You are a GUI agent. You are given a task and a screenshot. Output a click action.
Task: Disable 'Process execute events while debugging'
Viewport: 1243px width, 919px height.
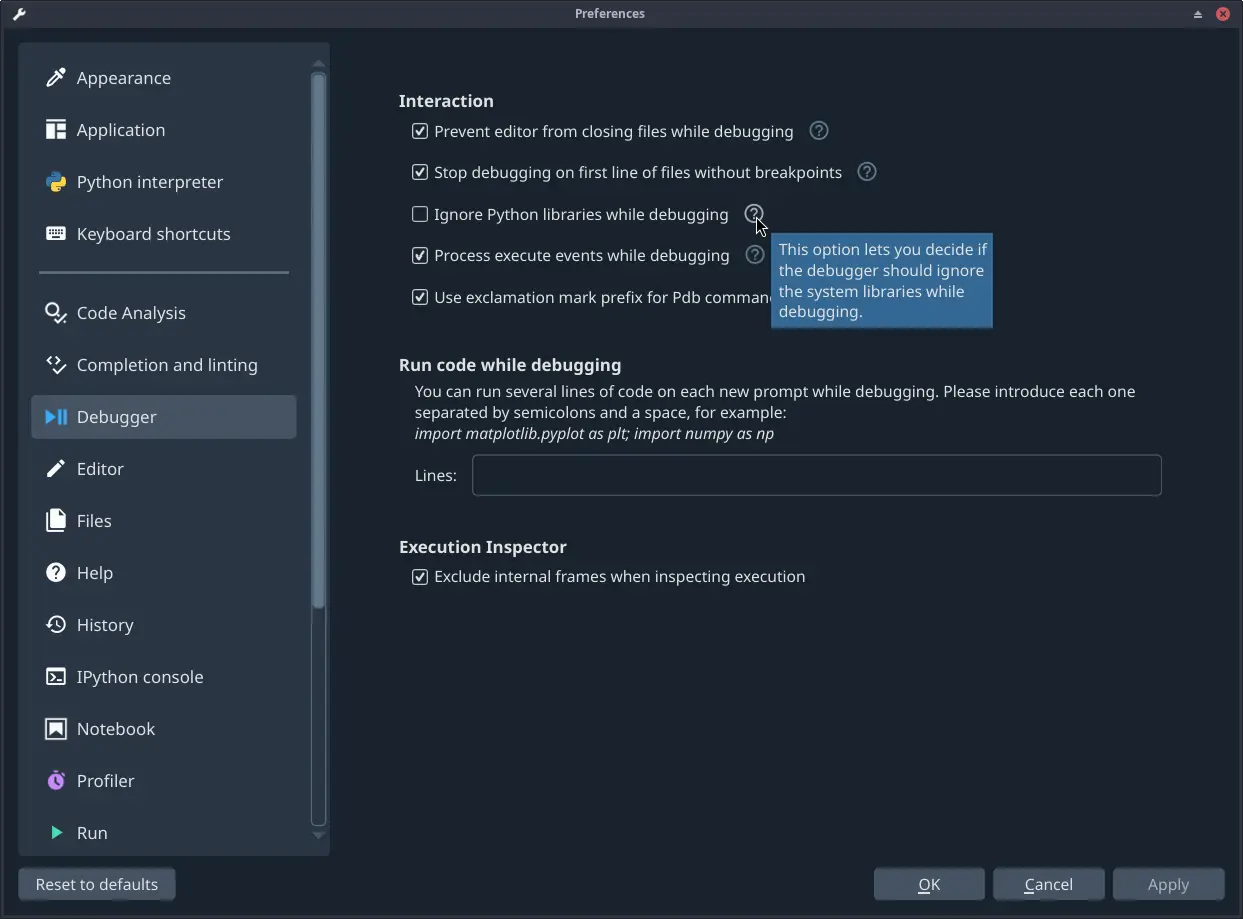(419, 255)
